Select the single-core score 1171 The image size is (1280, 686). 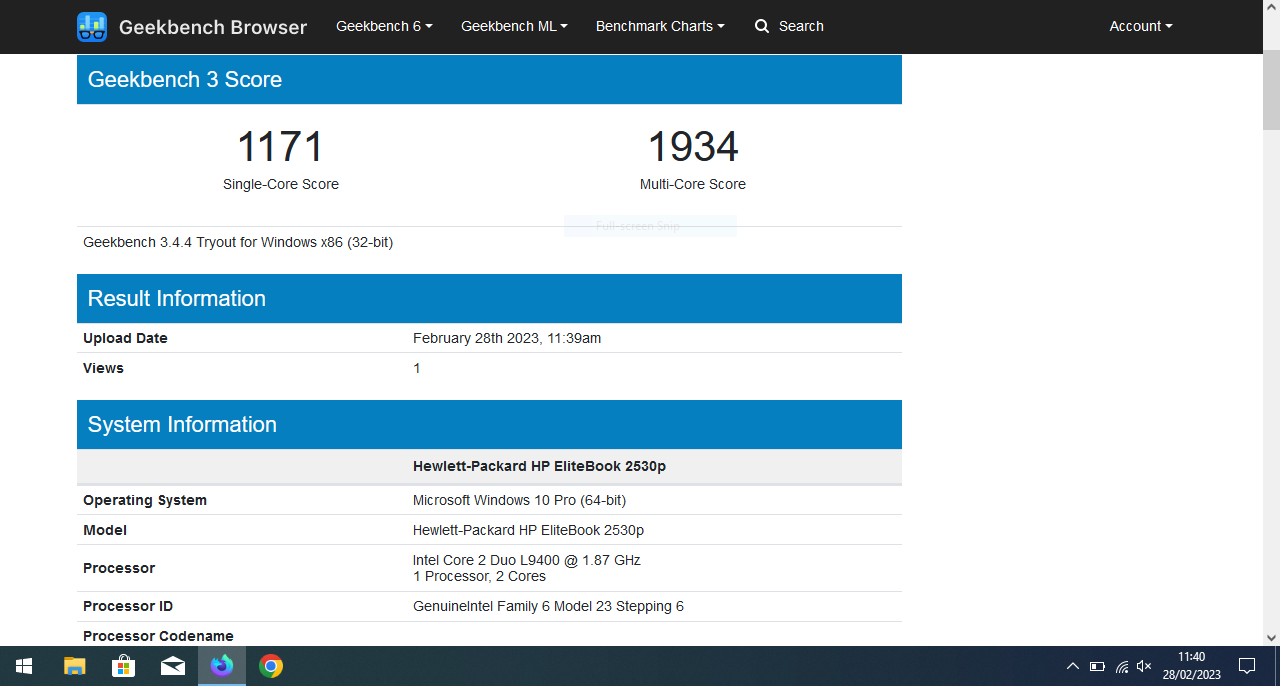click(281, 147)
